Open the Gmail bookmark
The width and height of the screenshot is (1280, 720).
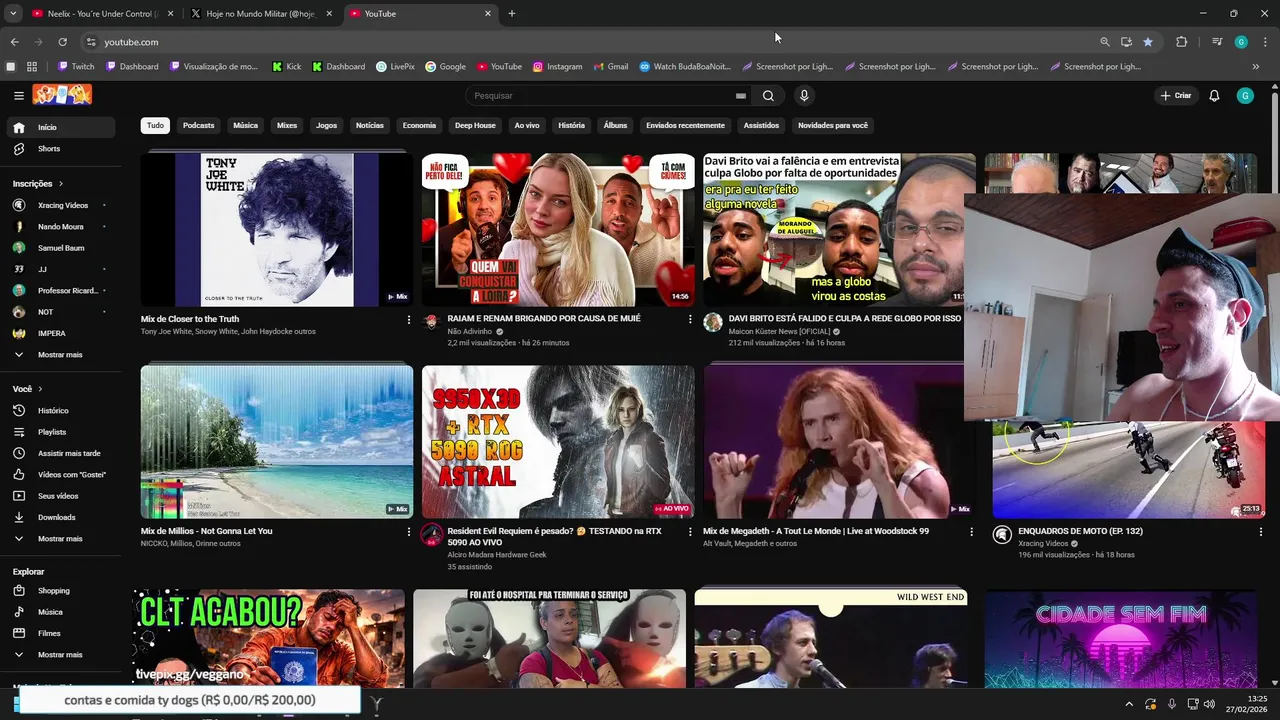[x=609, y=67]
